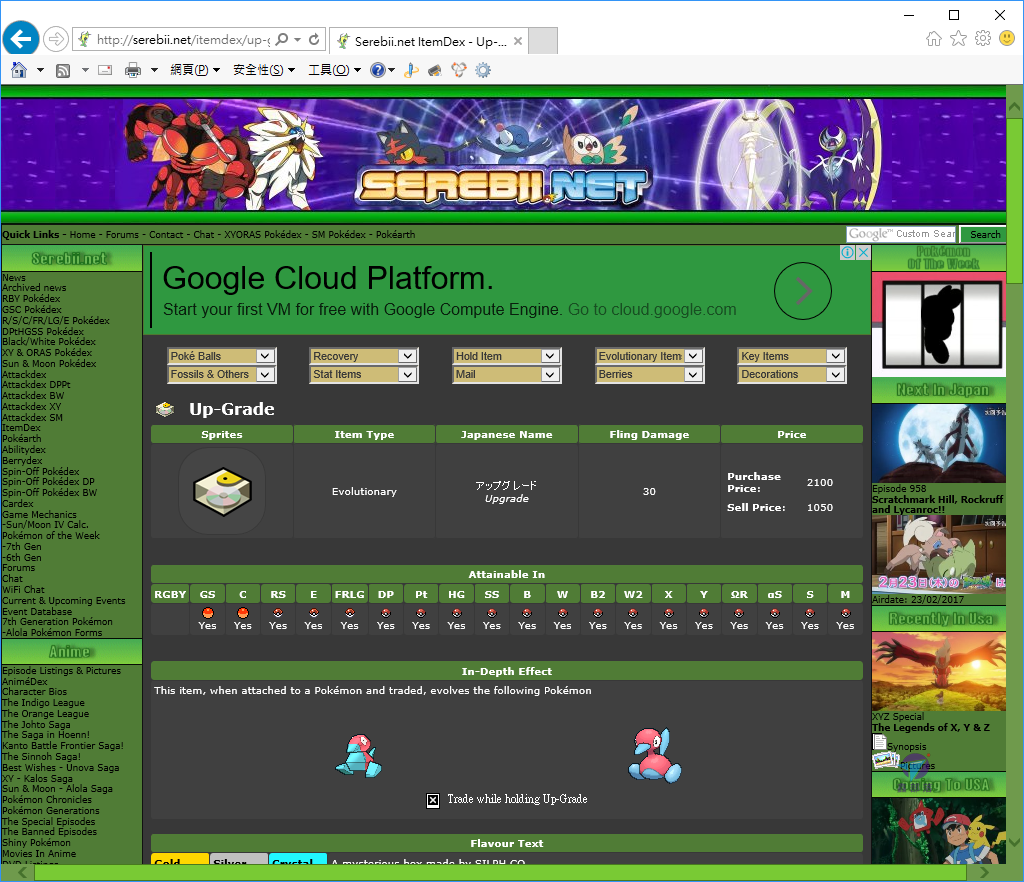Open Archived news in sidebar
The height and width of the screenshot is (882, 1024).
(34, 288)
